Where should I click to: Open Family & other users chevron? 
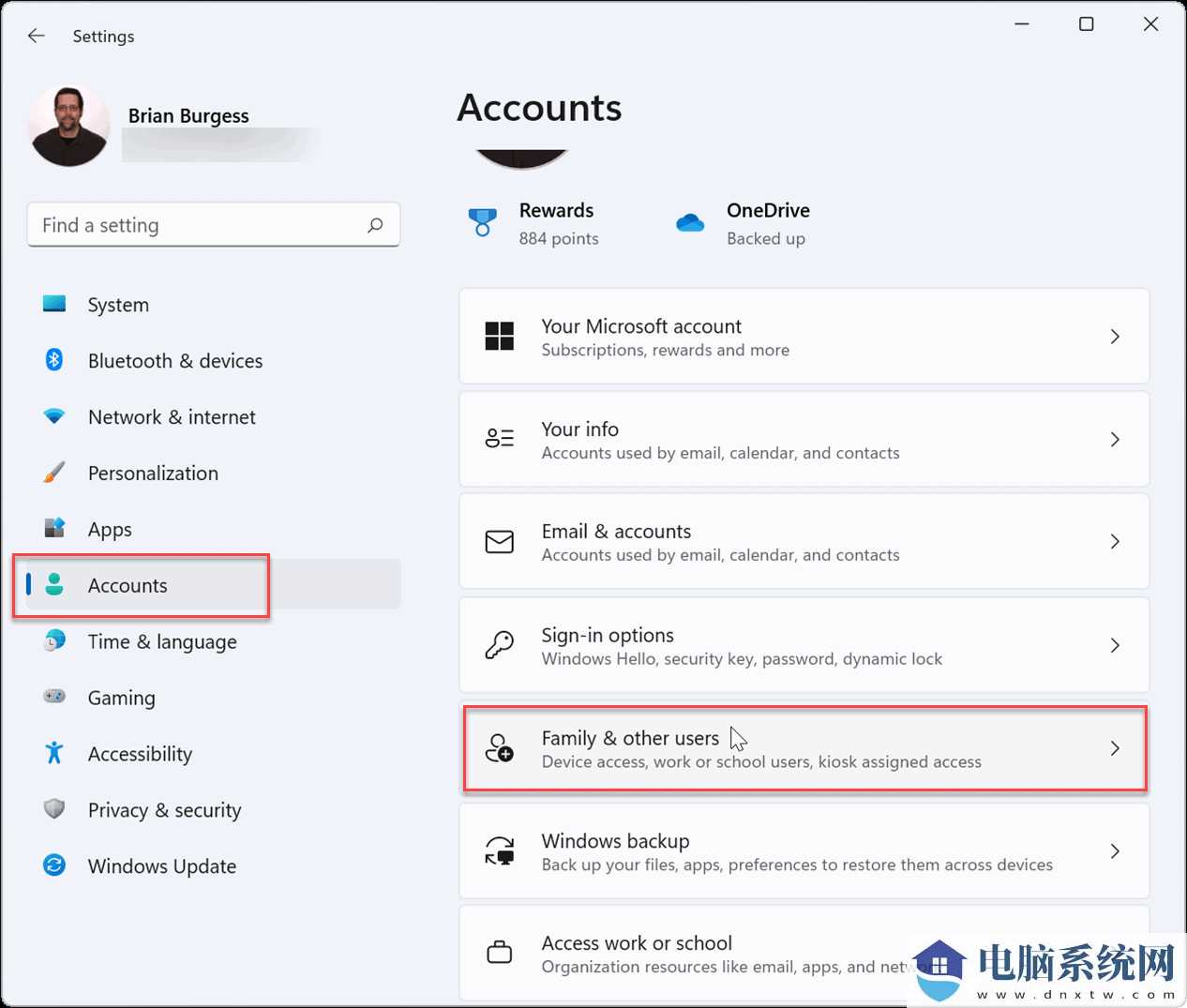[x=1115, y=748]
